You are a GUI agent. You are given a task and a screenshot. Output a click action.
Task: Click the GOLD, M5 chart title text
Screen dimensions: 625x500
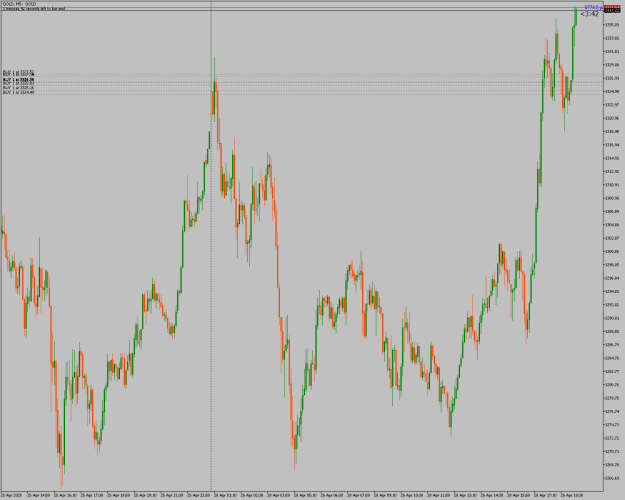point(20,4)
